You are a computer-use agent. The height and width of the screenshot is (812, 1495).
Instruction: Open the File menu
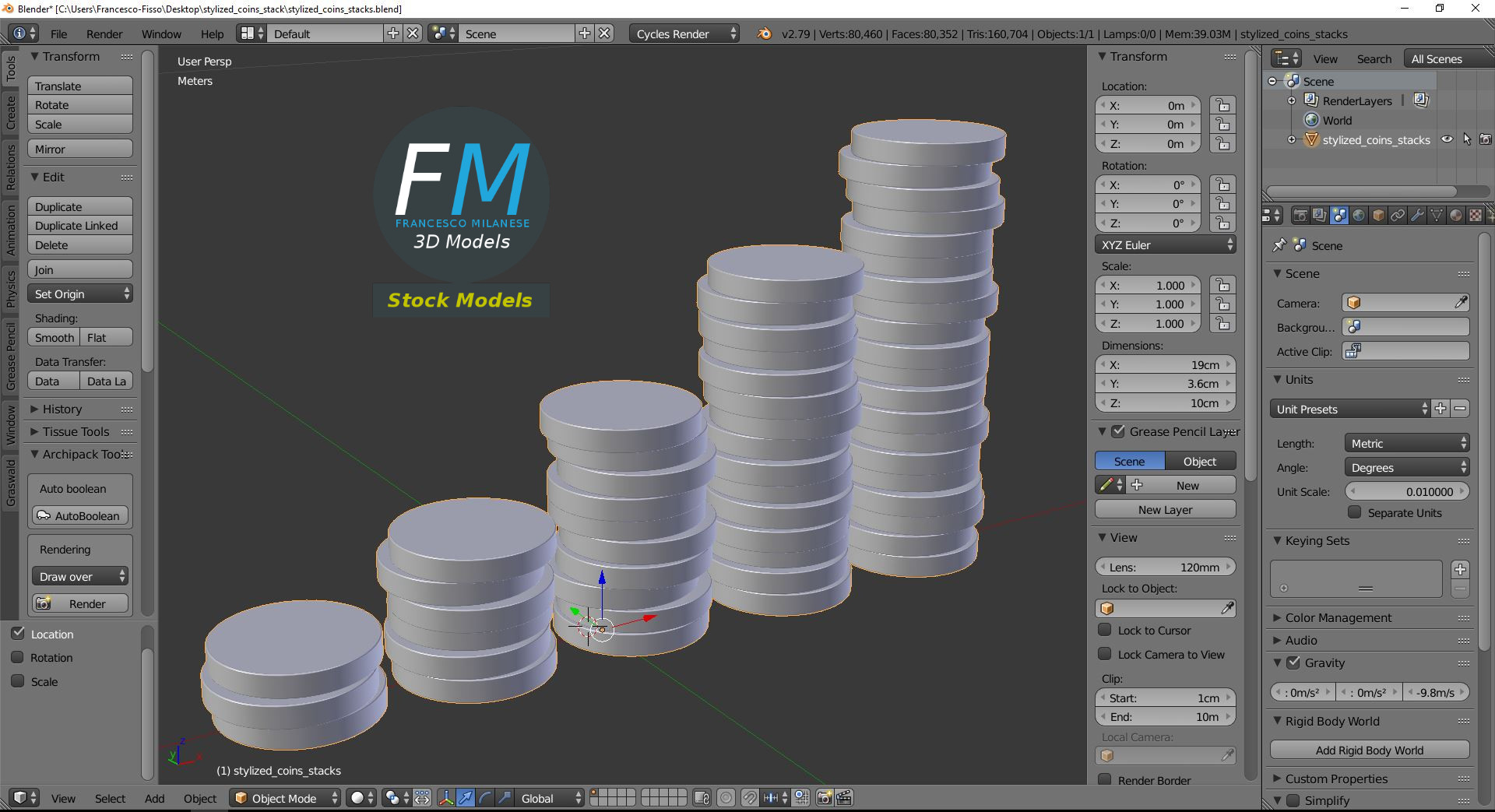[x=58, y=33]
